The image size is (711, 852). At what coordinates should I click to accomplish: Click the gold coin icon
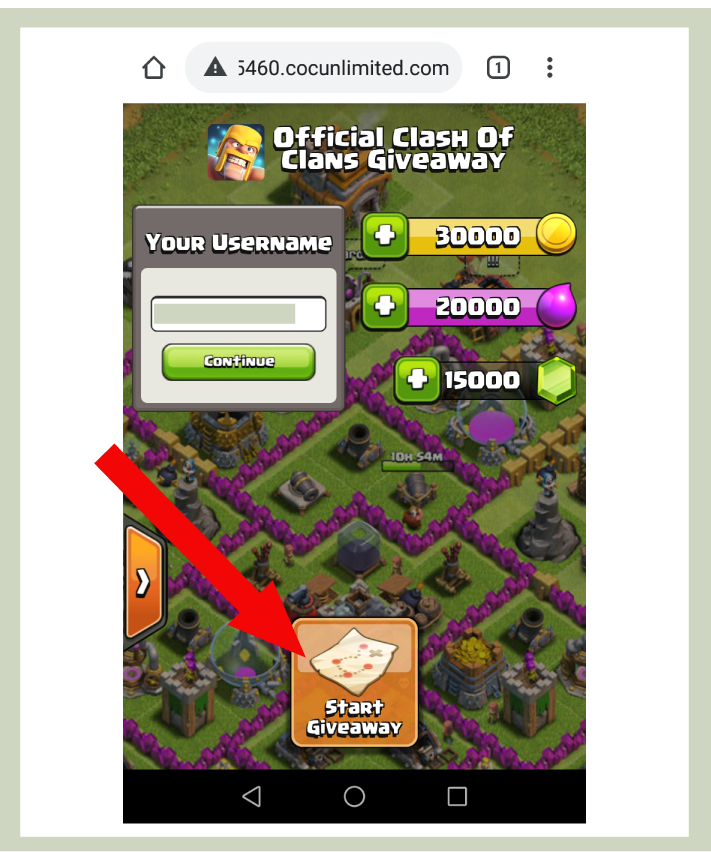point(556,234)
